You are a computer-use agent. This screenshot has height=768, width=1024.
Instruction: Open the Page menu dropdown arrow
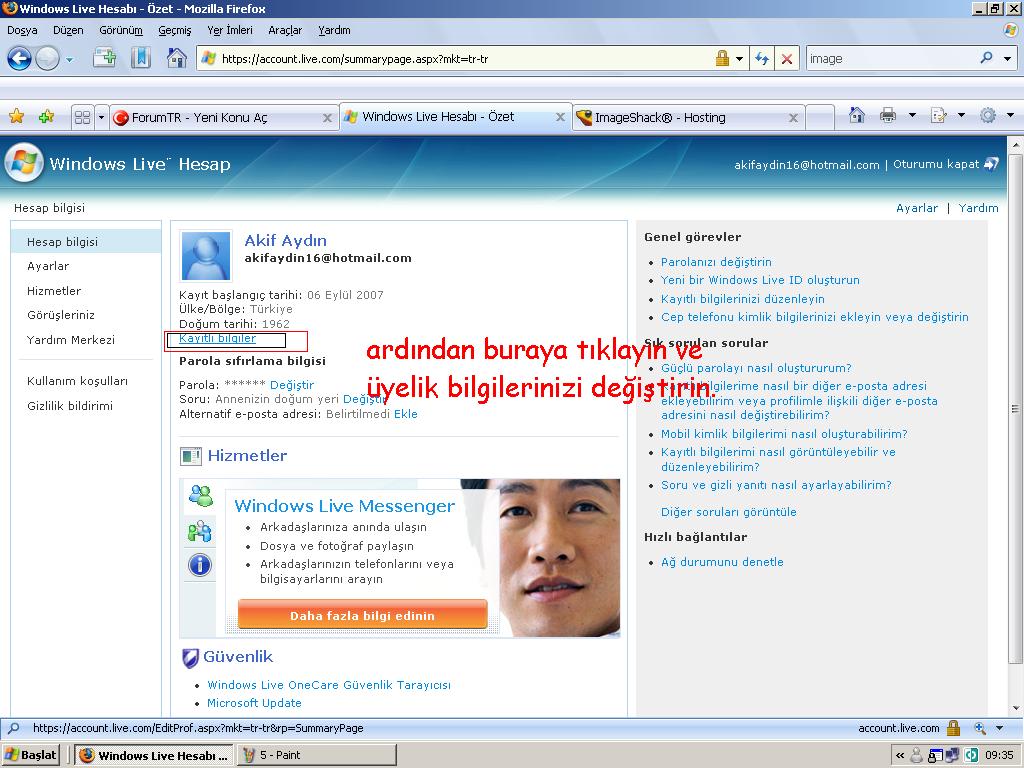(x=961, y=116)
